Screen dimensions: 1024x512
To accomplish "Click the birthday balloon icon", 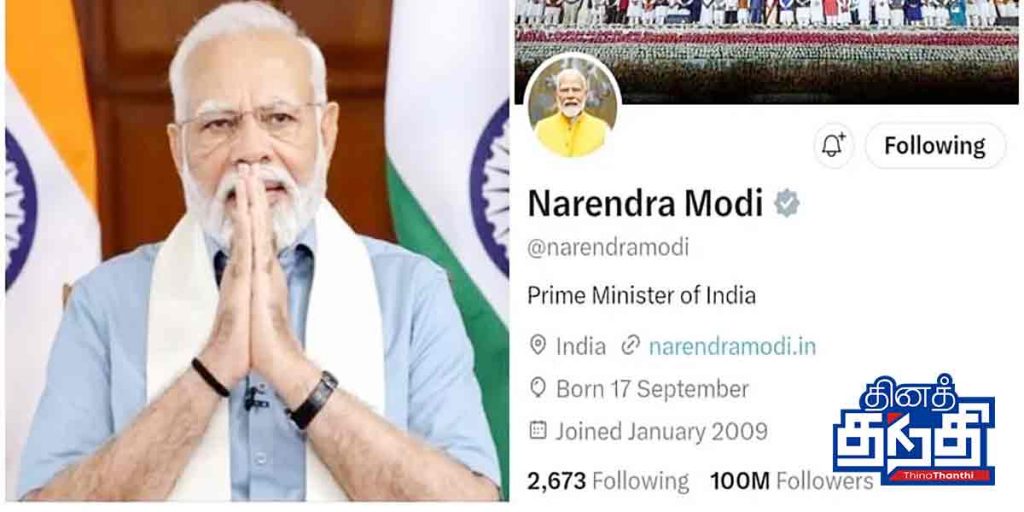I will pos(537,389).
